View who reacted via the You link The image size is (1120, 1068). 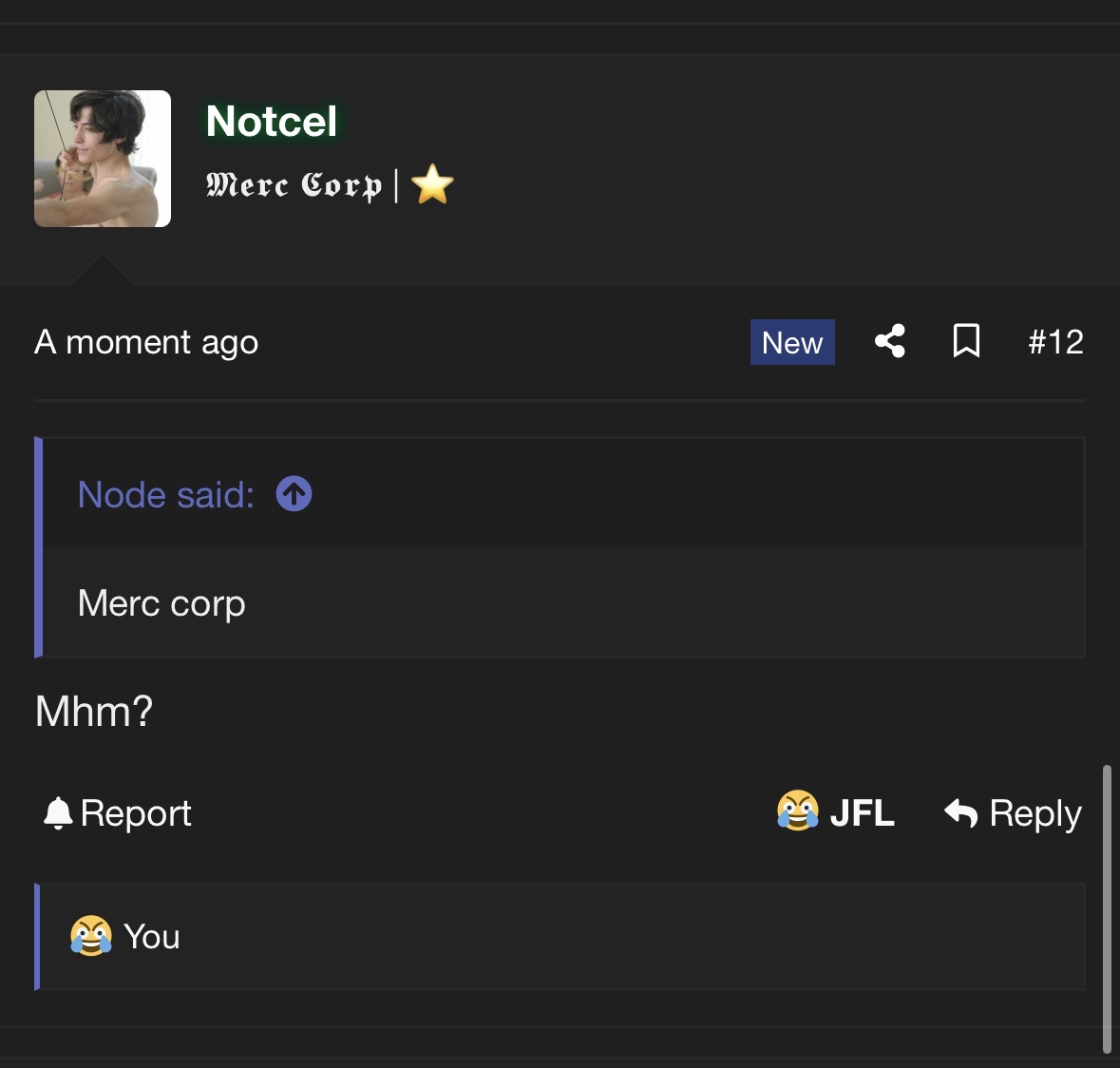coord(152,937)
